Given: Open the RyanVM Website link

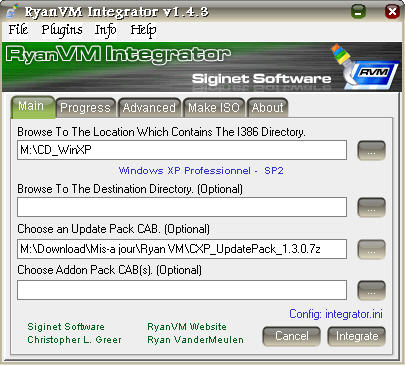Looking at the screenshot, I should coord(187,327).
